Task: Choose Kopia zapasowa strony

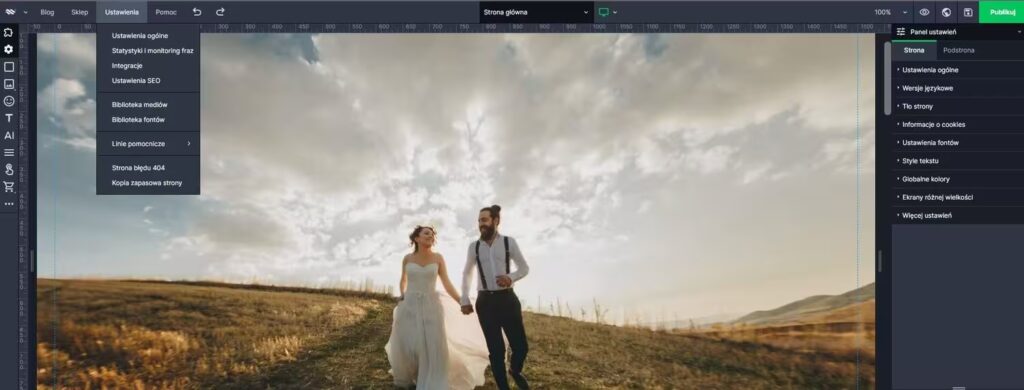Action: click(148, 183)
